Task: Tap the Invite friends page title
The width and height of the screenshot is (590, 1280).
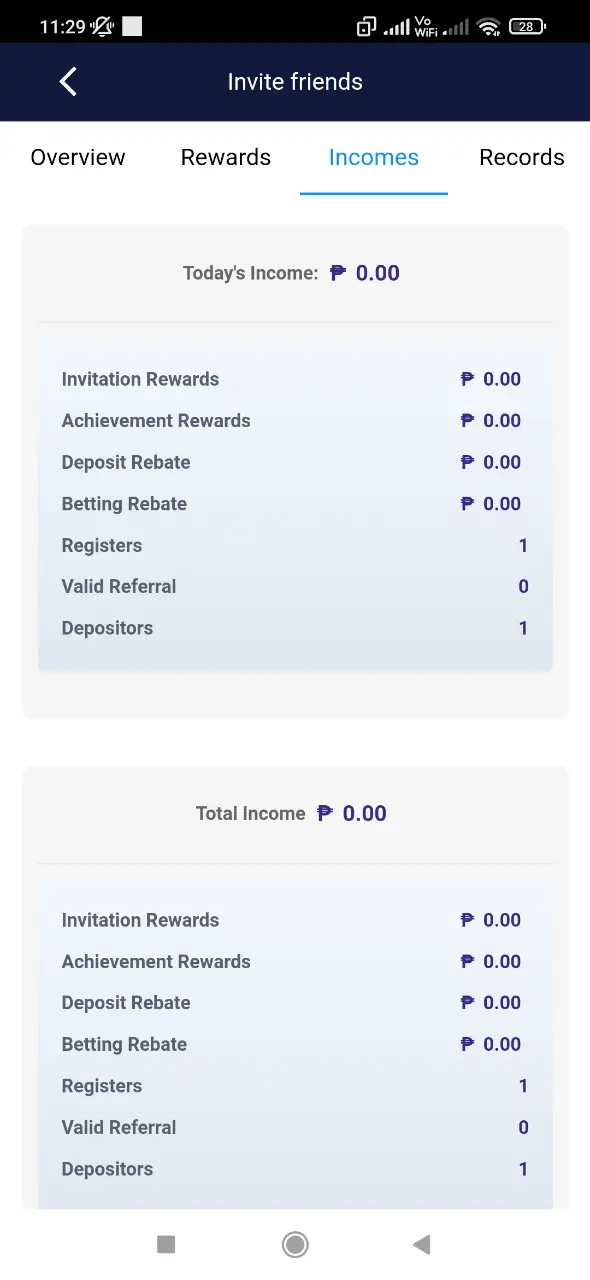Action: click(295, 82)
